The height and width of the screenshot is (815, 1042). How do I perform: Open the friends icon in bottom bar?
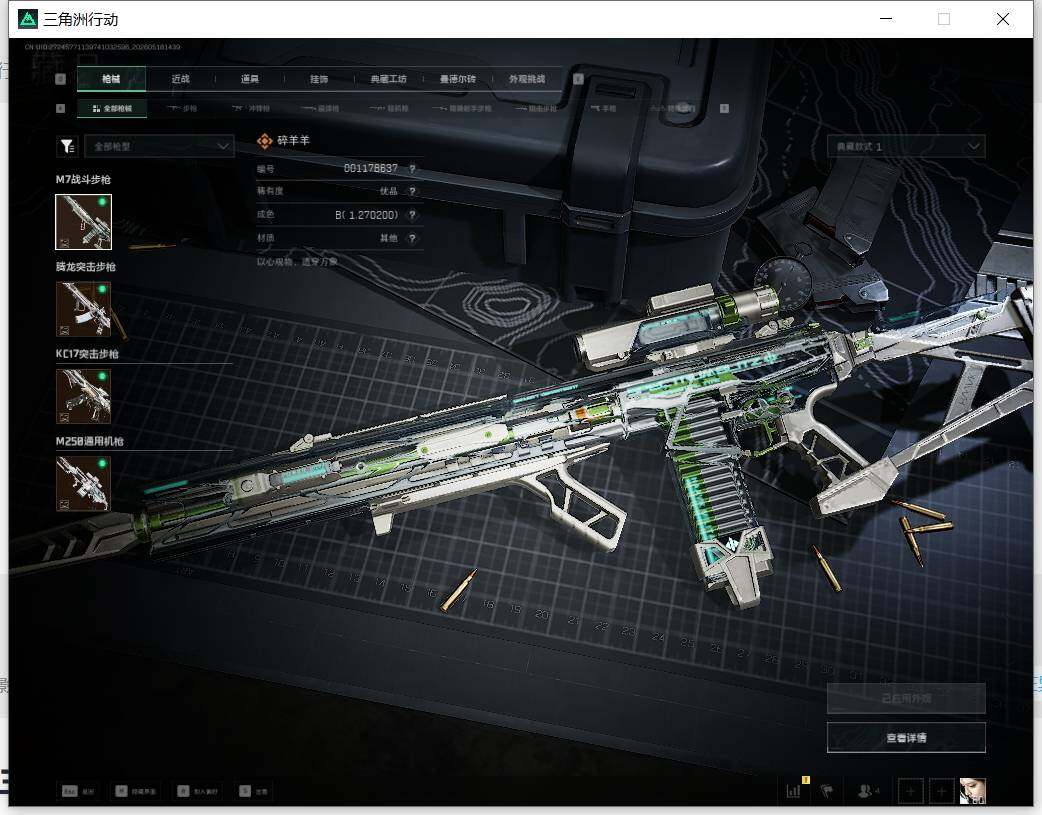tap(868, 791)
